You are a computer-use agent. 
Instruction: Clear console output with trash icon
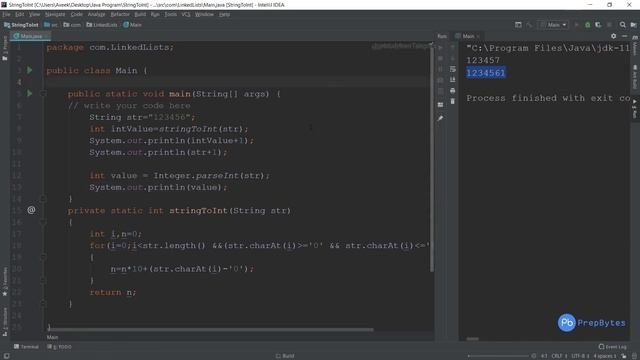pyautogui.click(x=453, y=101)
